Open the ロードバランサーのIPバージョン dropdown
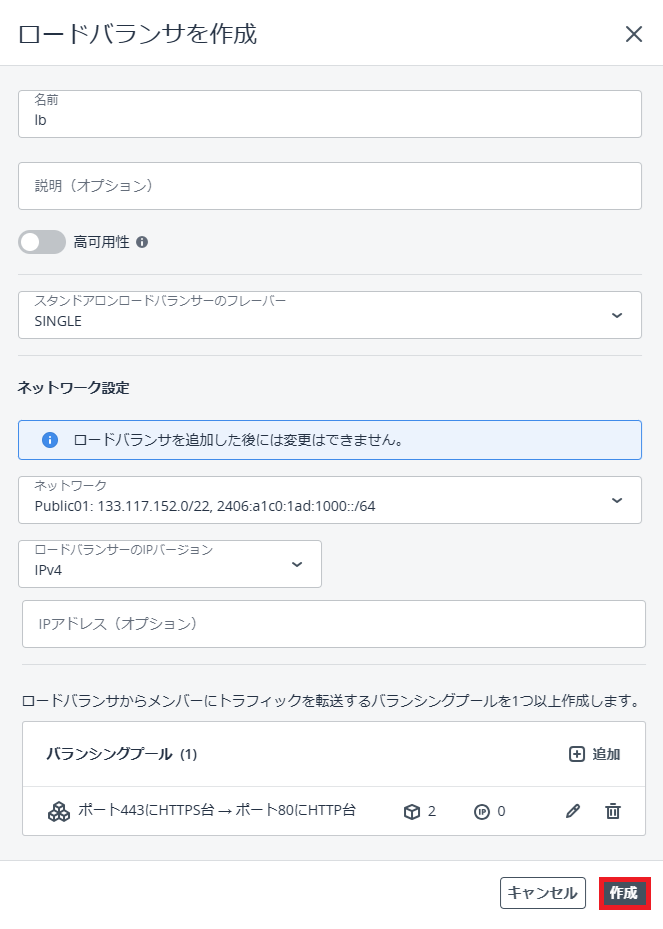663x929 pixels. point(170,564)
